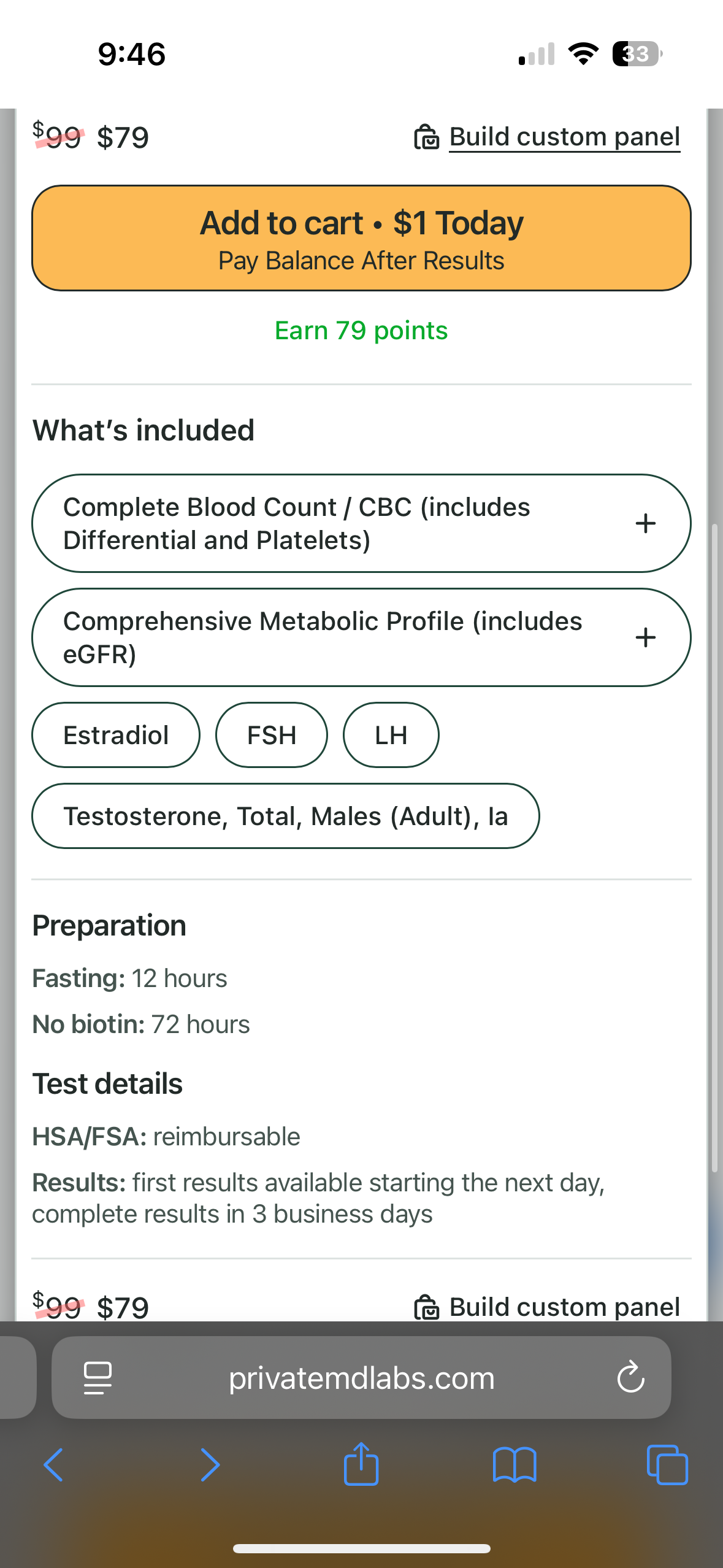Viewport: 723px width, 1568px height.
Task: Select the FSH test pill
Action: pos(271,735)
